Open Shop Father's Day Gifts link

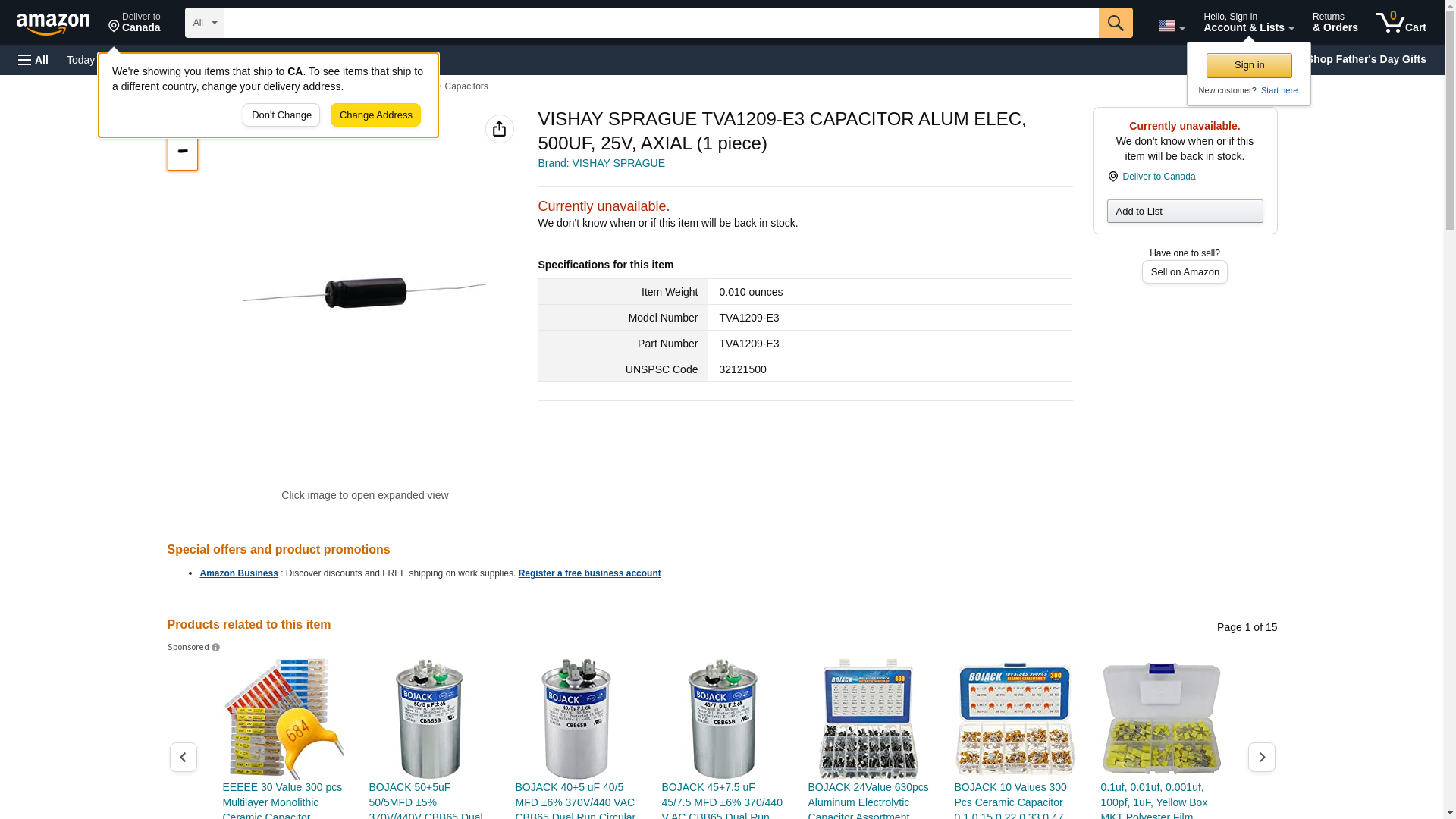pos(1365,59)
